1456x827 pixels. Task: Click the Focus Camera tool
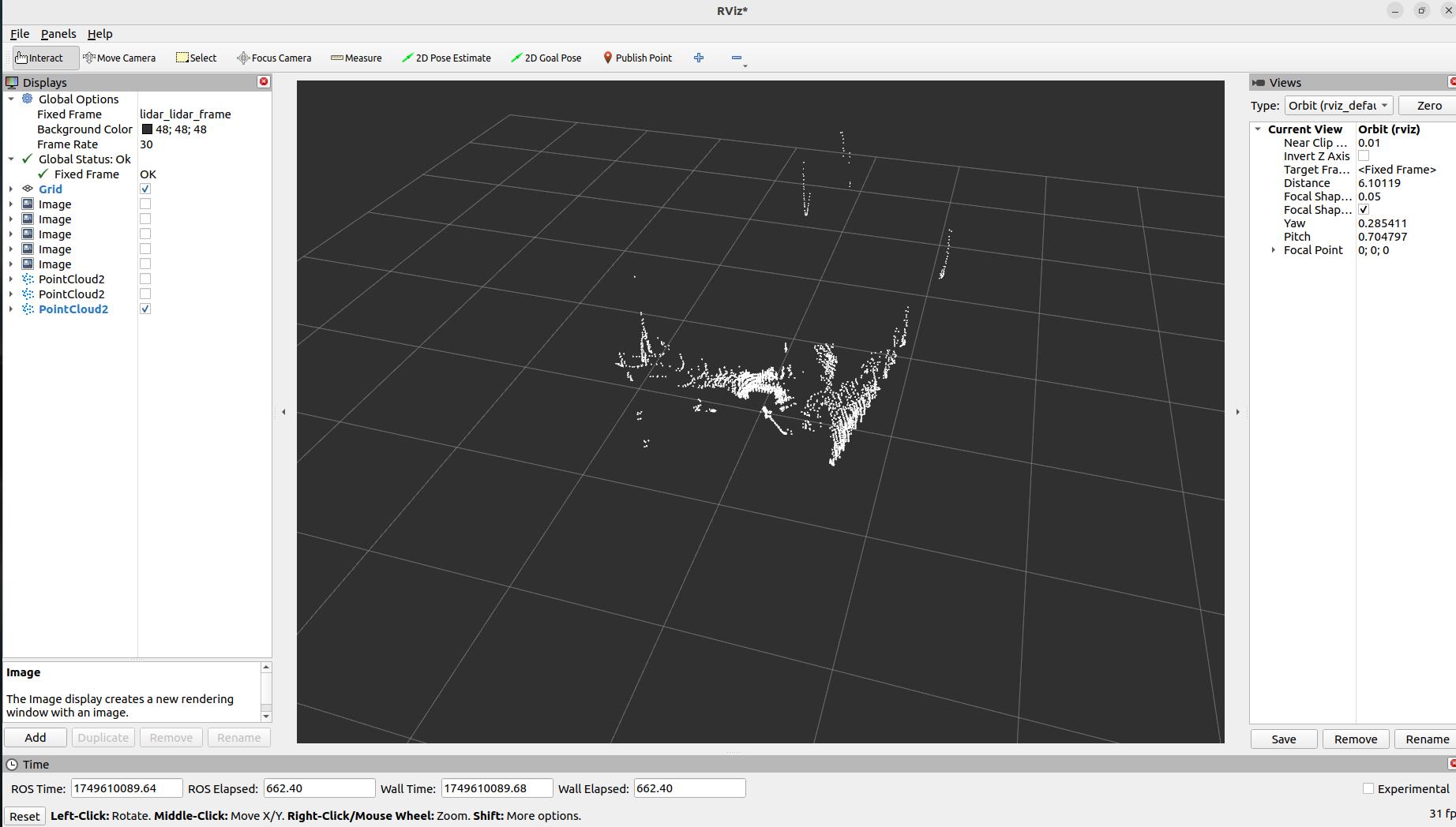click(x=274, y=58)
